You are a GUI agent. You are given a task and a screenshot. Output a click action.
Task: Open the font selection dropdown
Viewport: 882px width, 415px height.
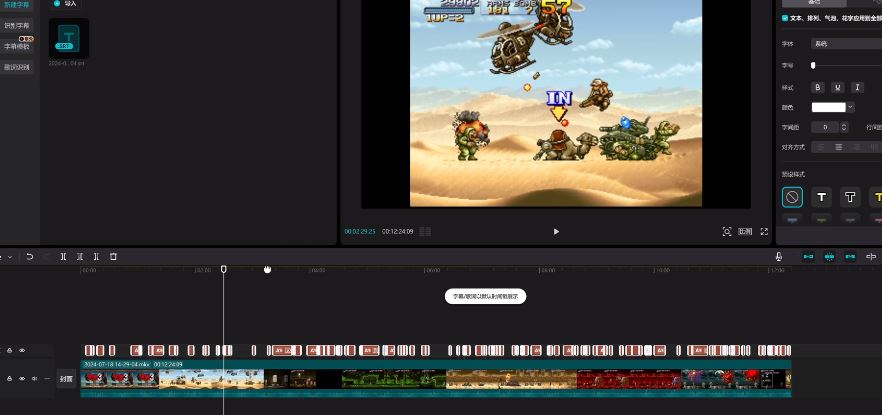coord(845,44)
